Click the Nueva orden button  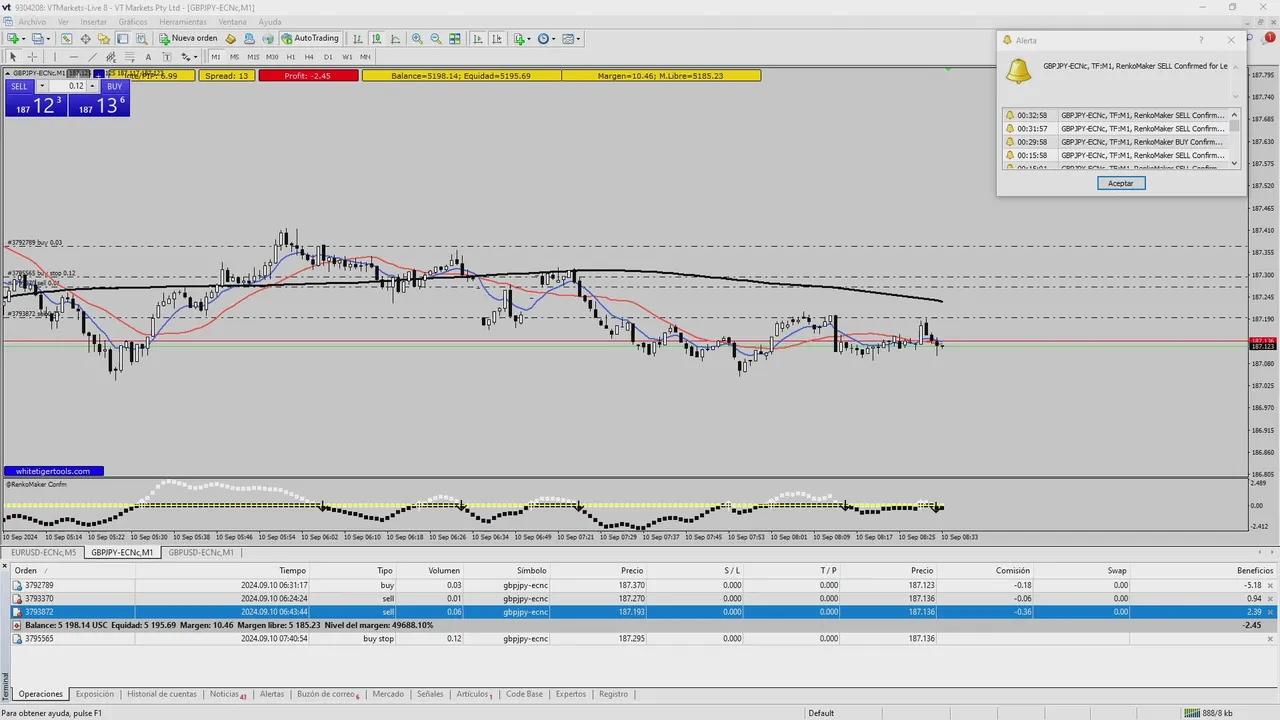[188, 39]
